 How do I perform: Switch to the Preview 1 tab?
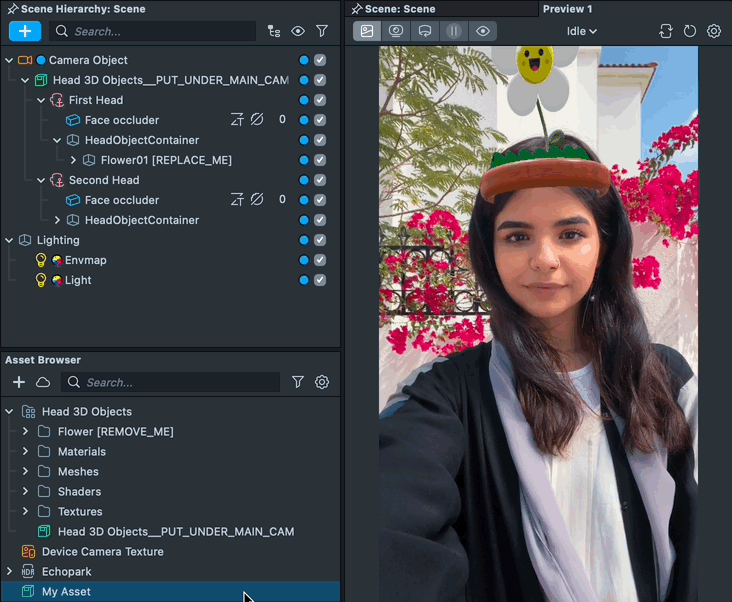coord(567,9)
